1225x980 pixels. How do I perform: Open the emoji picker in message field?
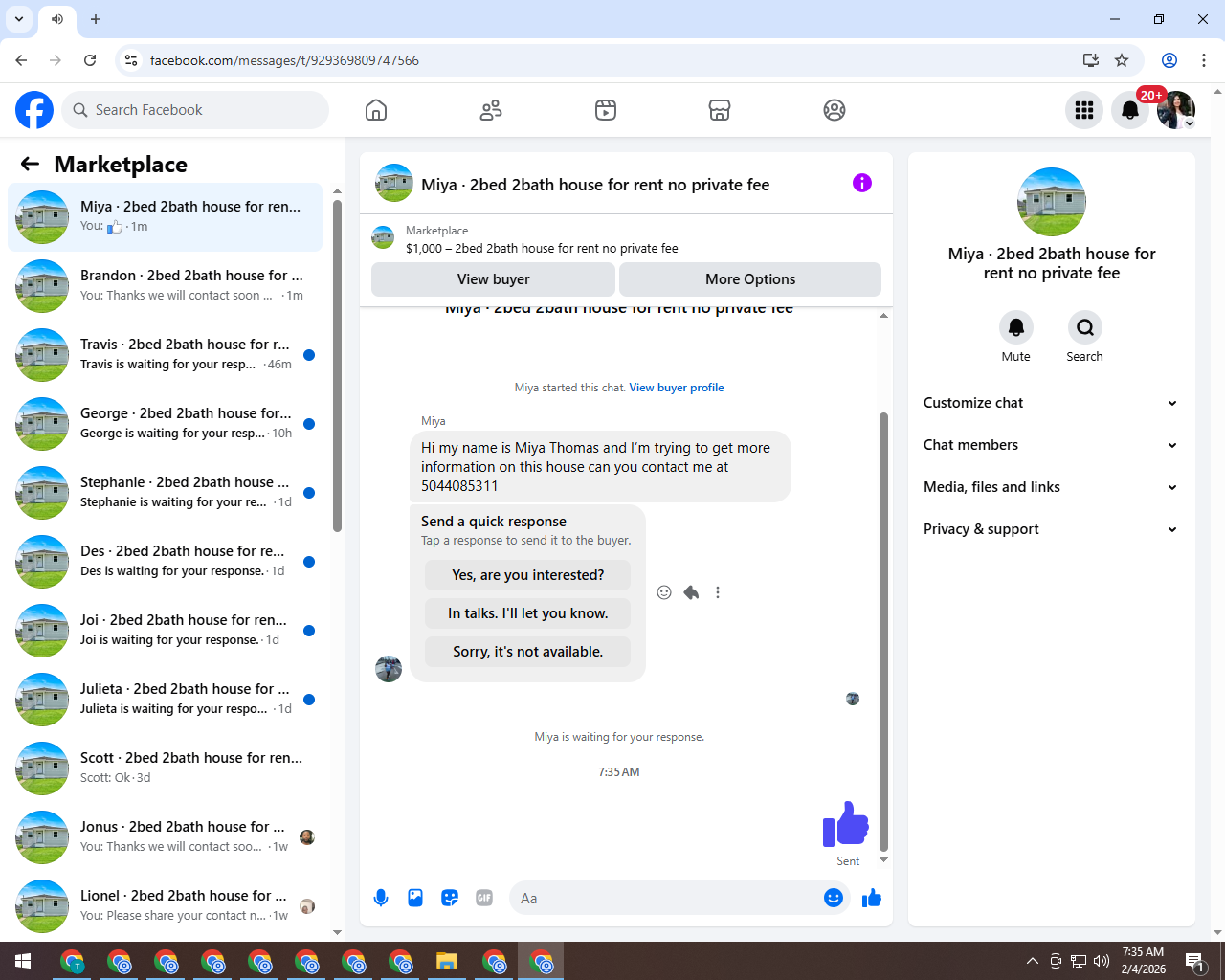pos(834,898)
